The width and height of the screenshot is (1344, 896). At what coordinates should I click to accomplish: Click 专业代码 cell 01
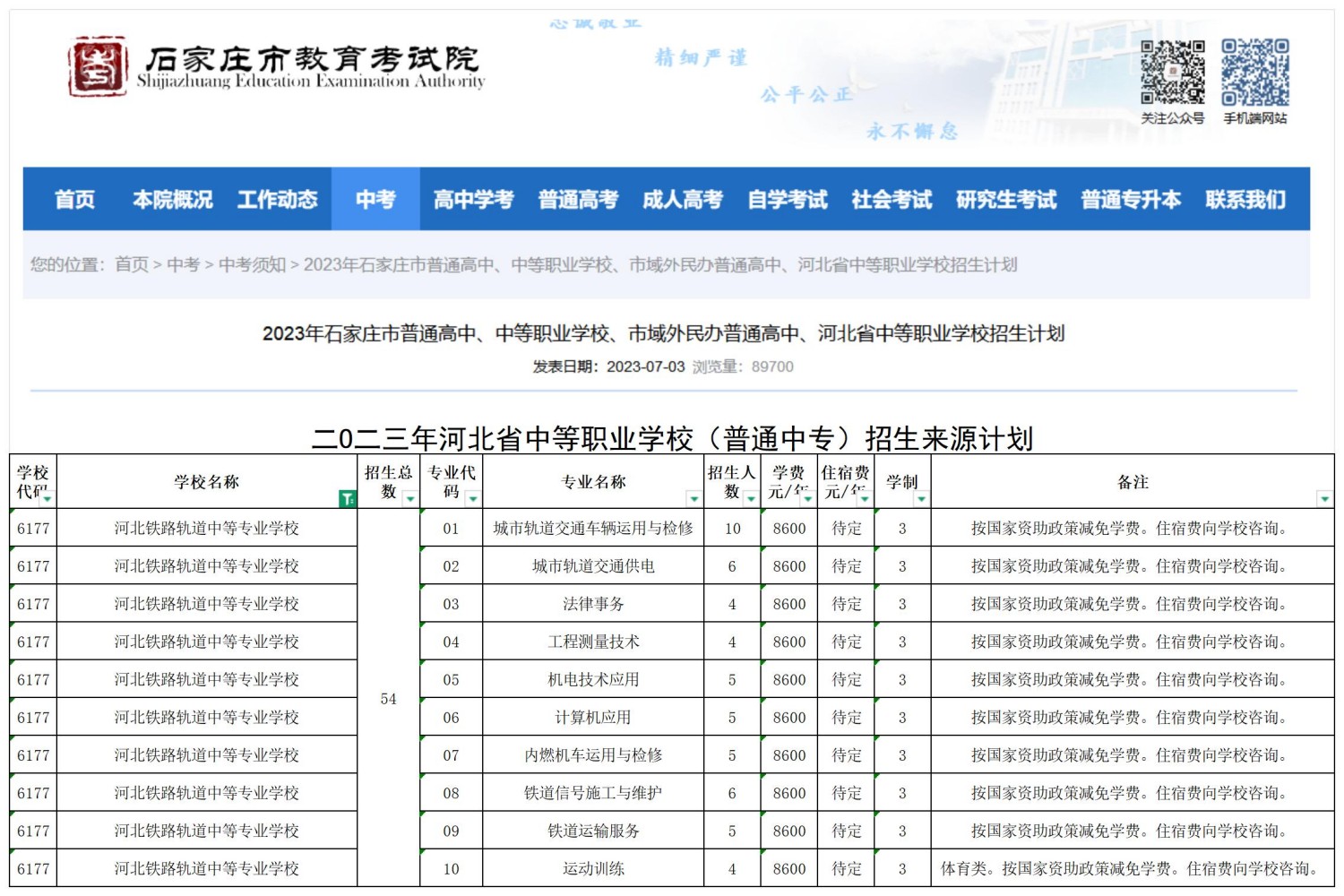[452, 529]
